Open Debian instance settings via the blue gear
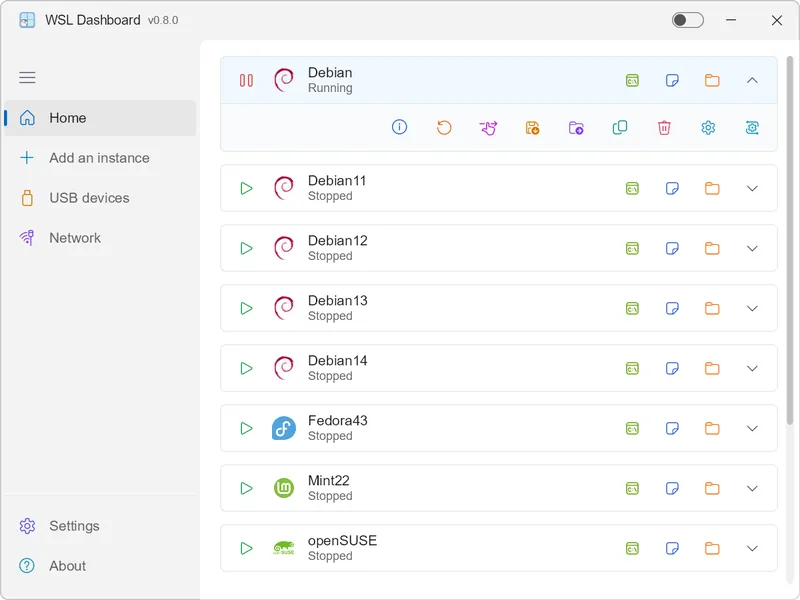Screen dimensions: 800x600 708,128
